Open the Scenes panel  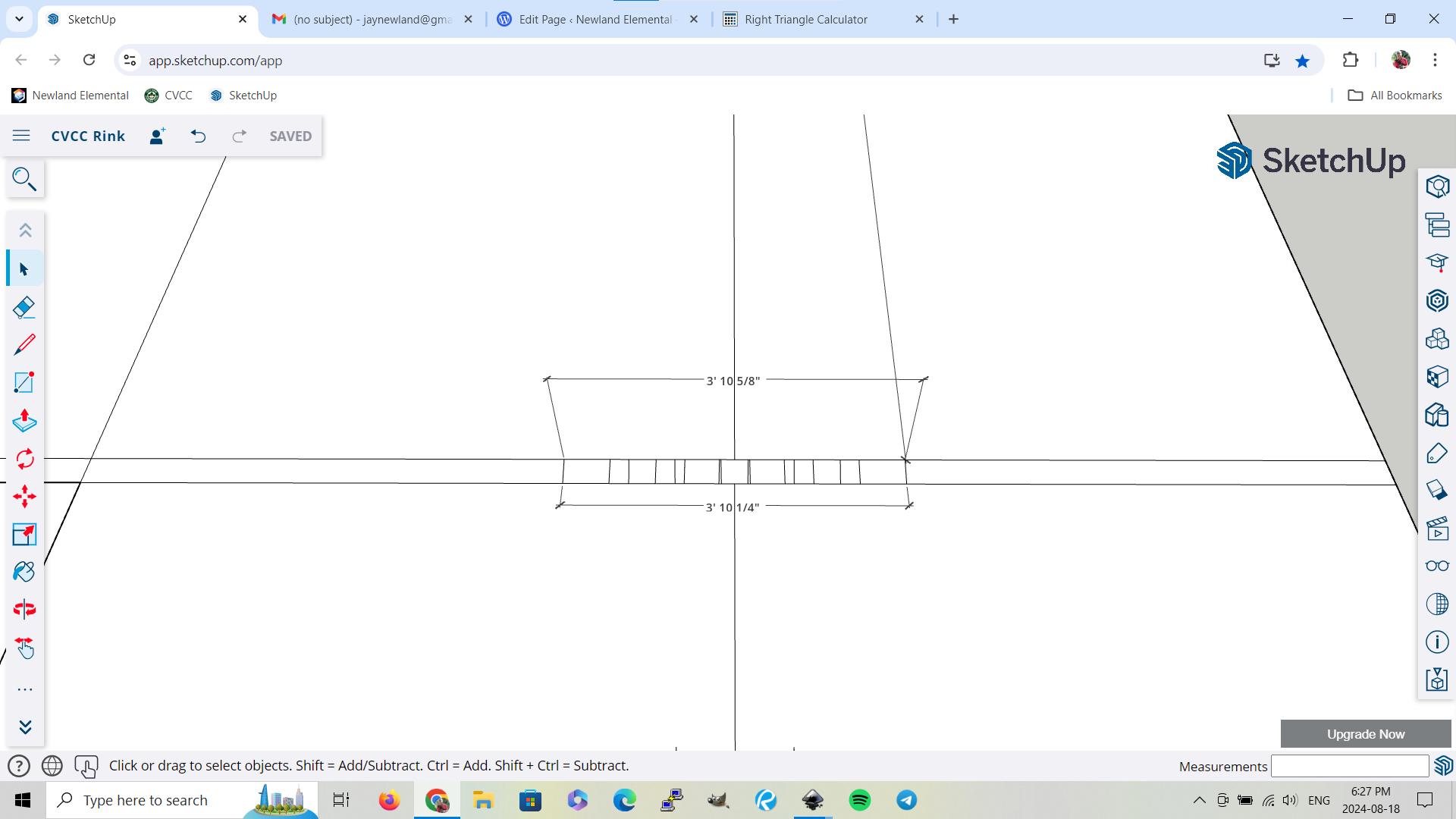tap(1437, 529)
